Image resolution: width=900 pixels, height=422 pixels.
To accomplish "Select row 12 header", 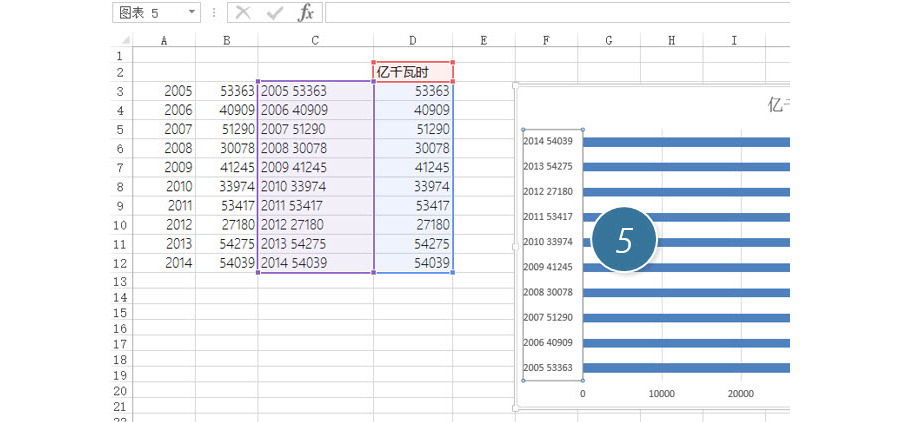I will pos(120,263).
